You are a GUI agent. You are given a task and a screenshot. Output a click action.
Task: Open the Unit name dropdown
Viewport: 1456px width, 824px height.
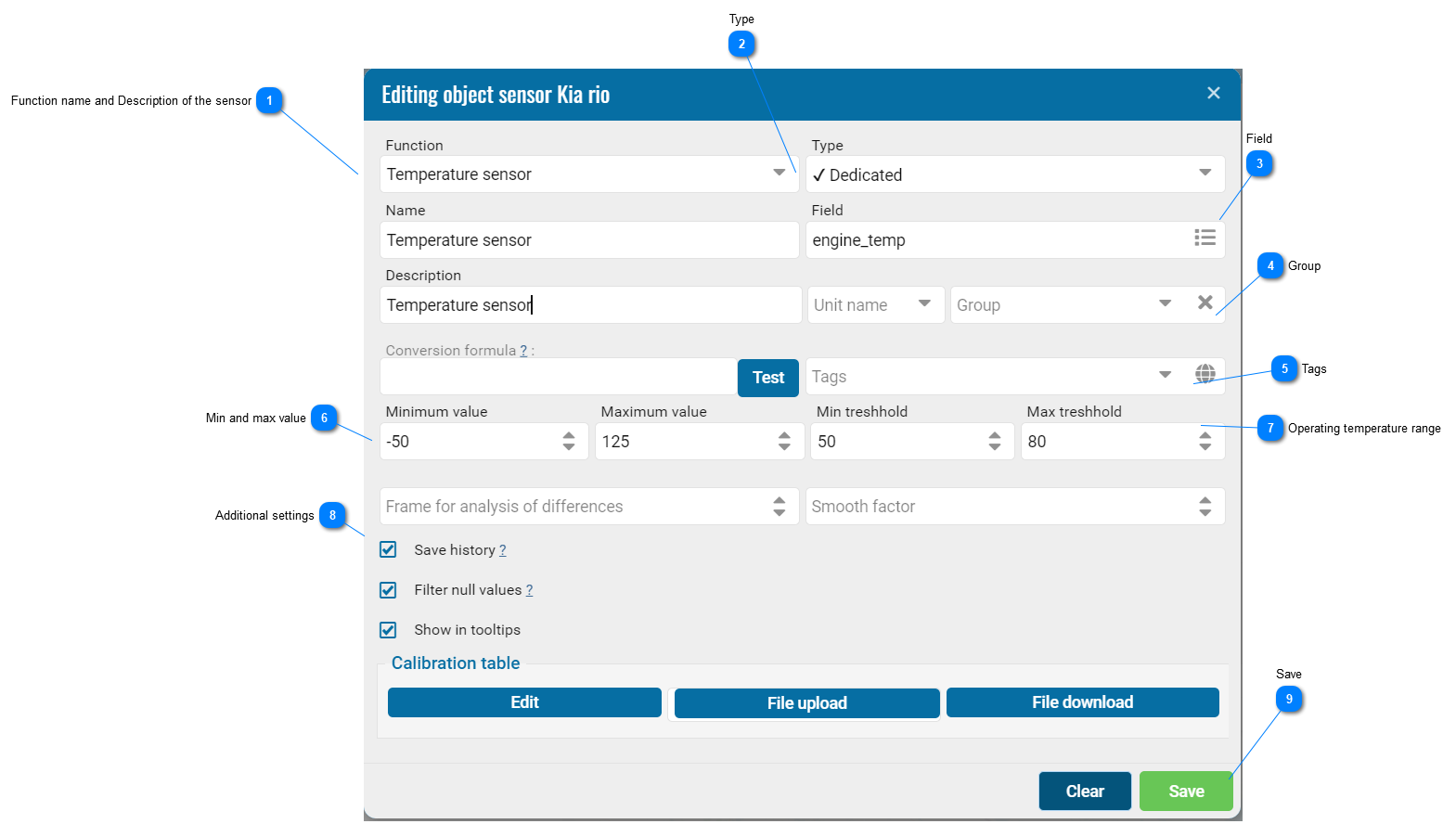pyautogui.click(x=924, y=304)
